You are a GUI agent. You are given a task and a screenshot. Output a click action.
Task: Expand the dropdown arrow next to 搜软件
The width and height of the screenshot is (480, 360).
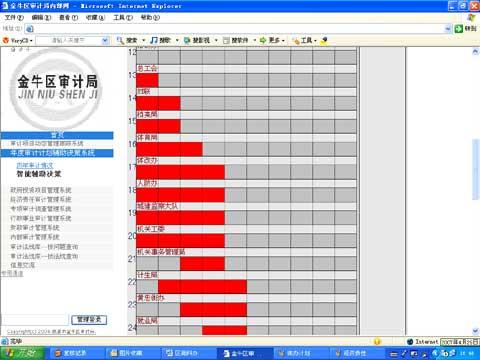pos(255,40)
